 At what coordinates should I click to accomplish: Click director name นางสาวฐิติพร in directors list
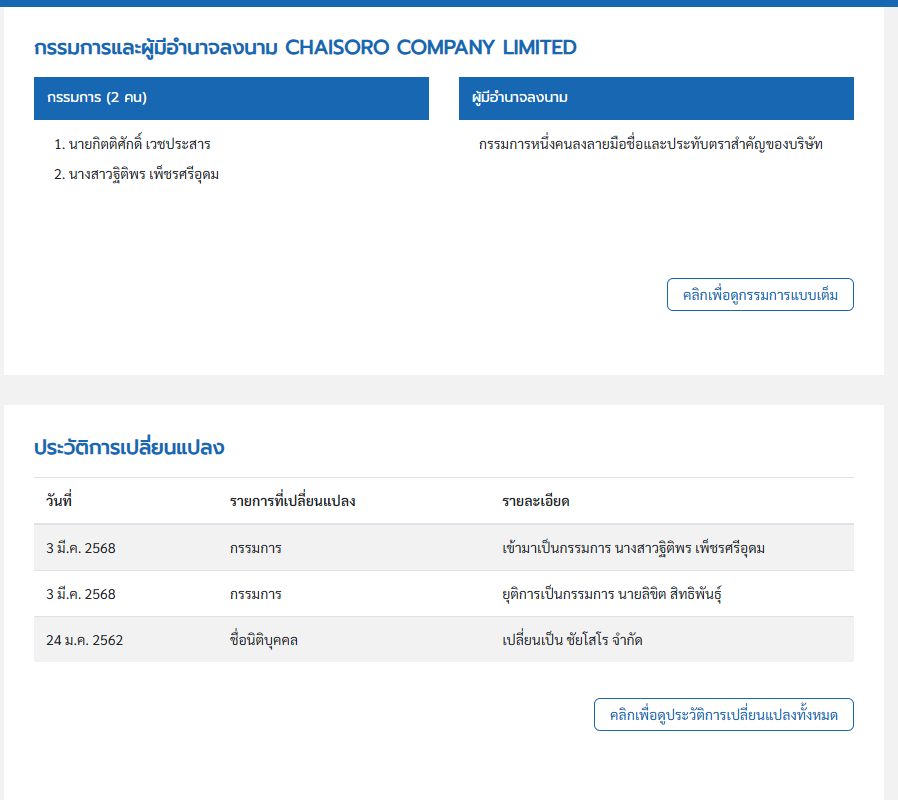143,175
